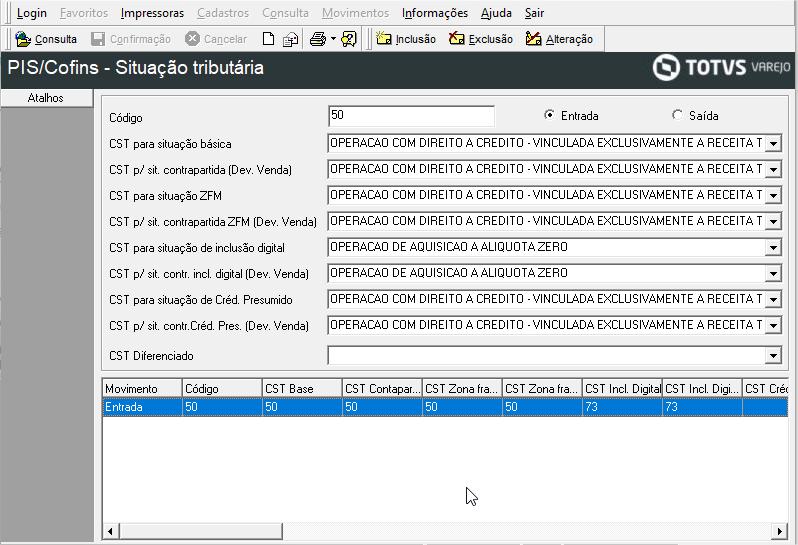Open the Ajuda menu
Image resolution: width=798 pixels, height=545 pixels.
click(x=496, y=13)
